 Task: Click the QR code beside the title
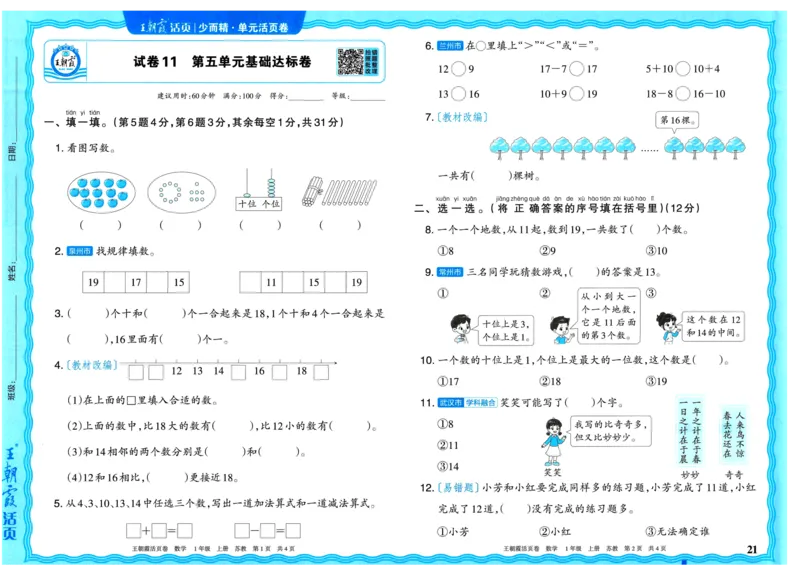(351, 62)
